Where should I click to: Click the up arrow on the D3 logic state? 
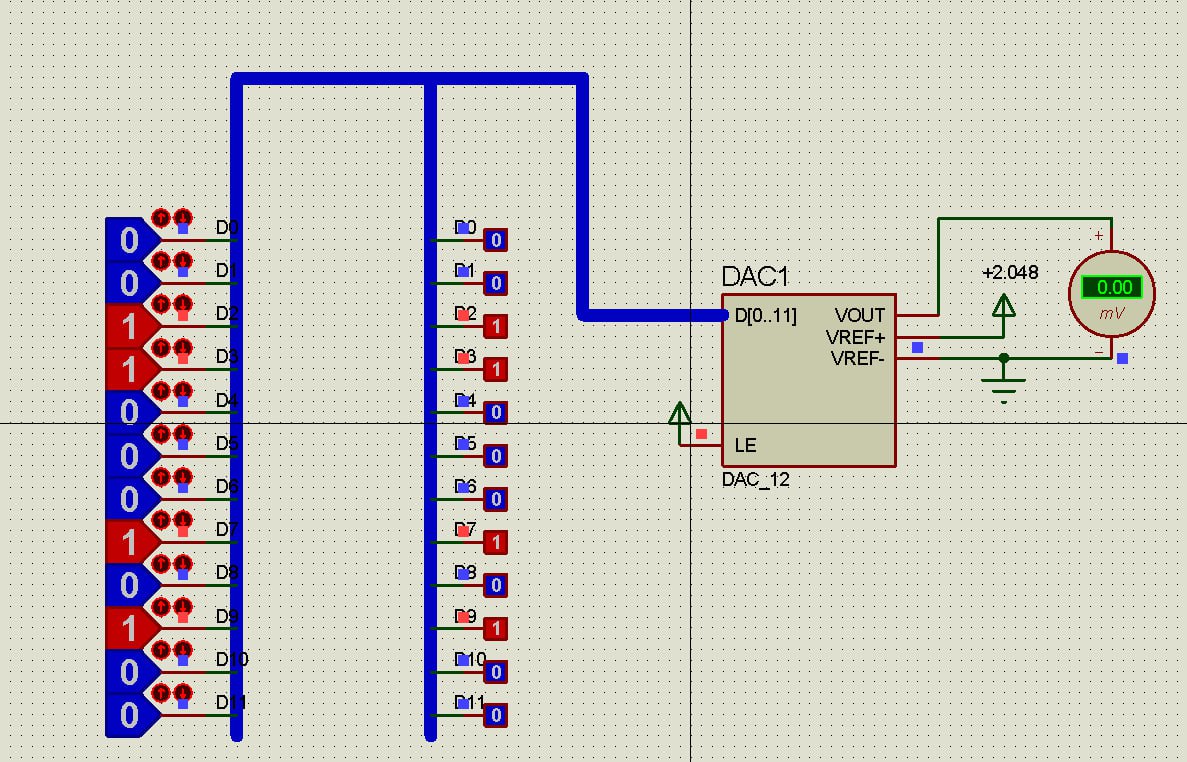(160, 347)
